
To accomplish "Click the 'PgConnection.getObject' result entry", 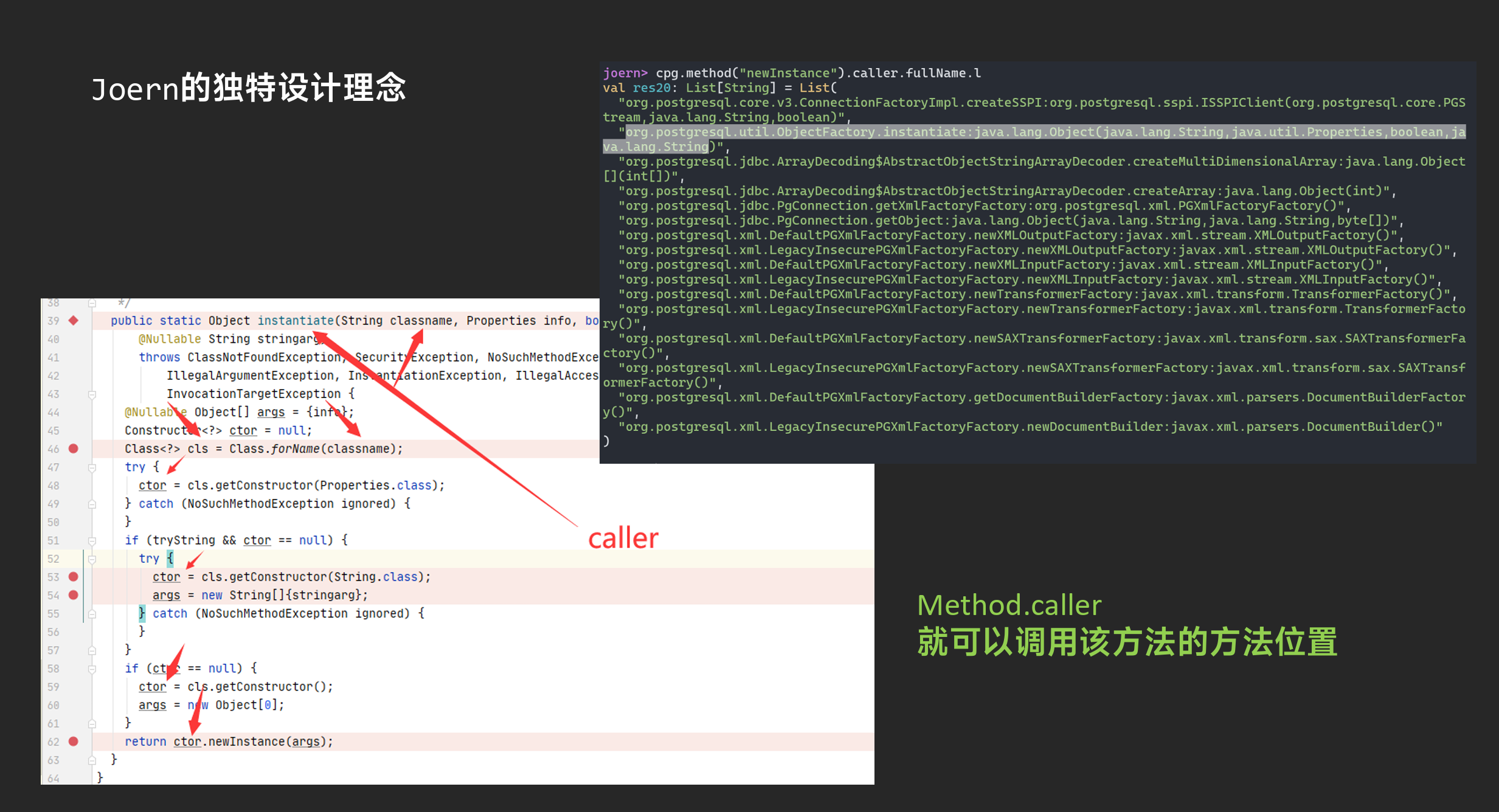I will coord(1011,220).
